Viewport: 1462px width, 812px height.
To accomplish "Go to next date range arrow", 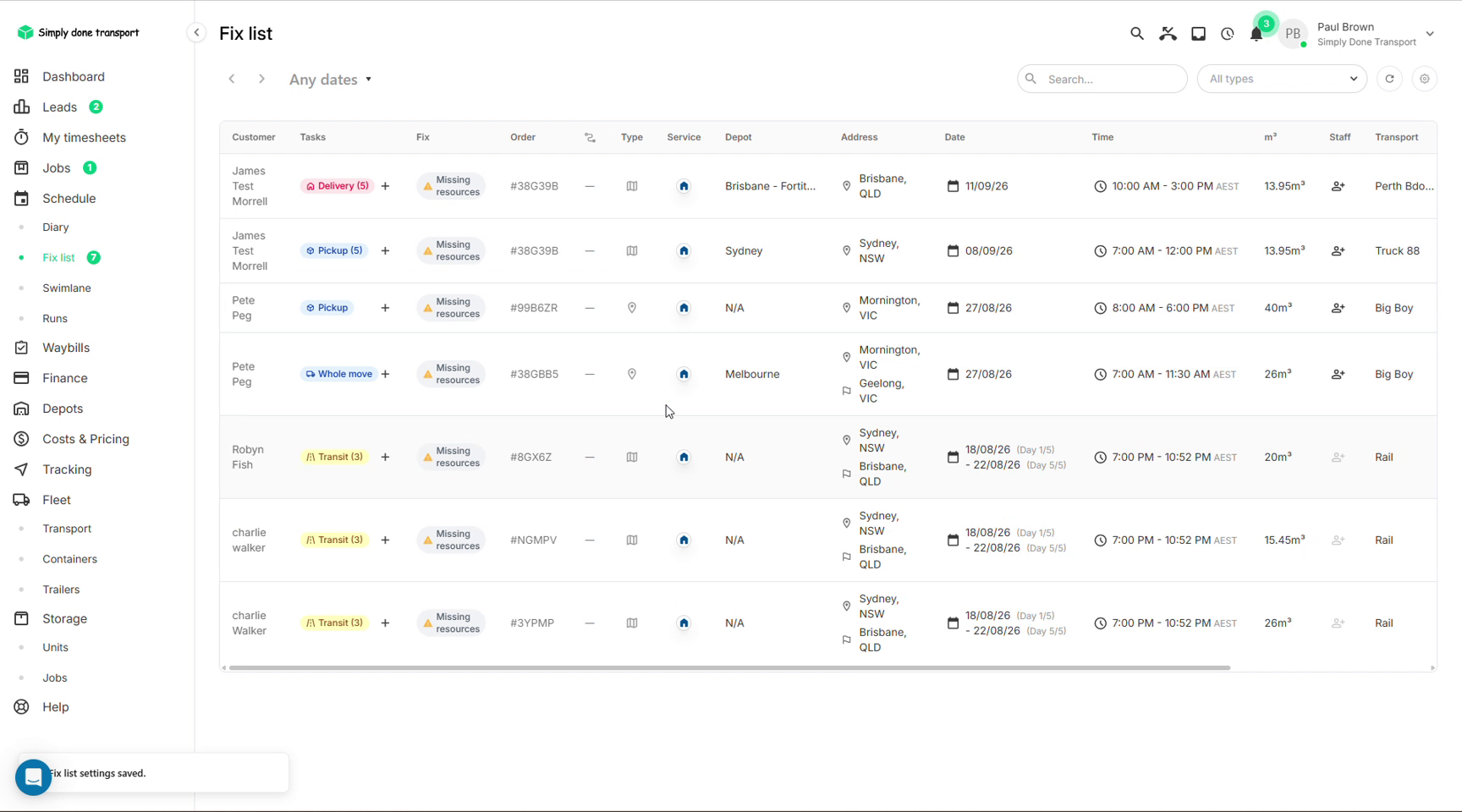I will [x=261, y=79].
